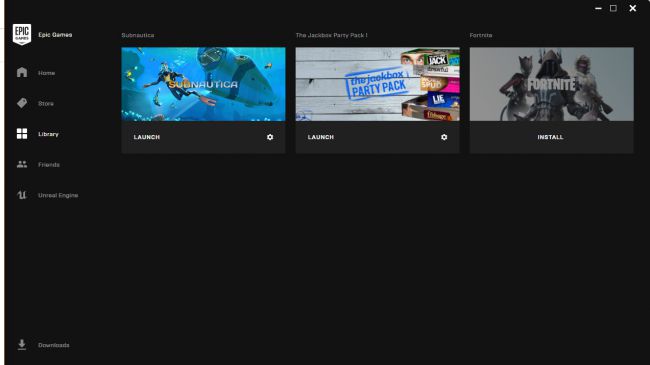Click the Jackbox Party Pack cover thumbnail

click(377, 84)
